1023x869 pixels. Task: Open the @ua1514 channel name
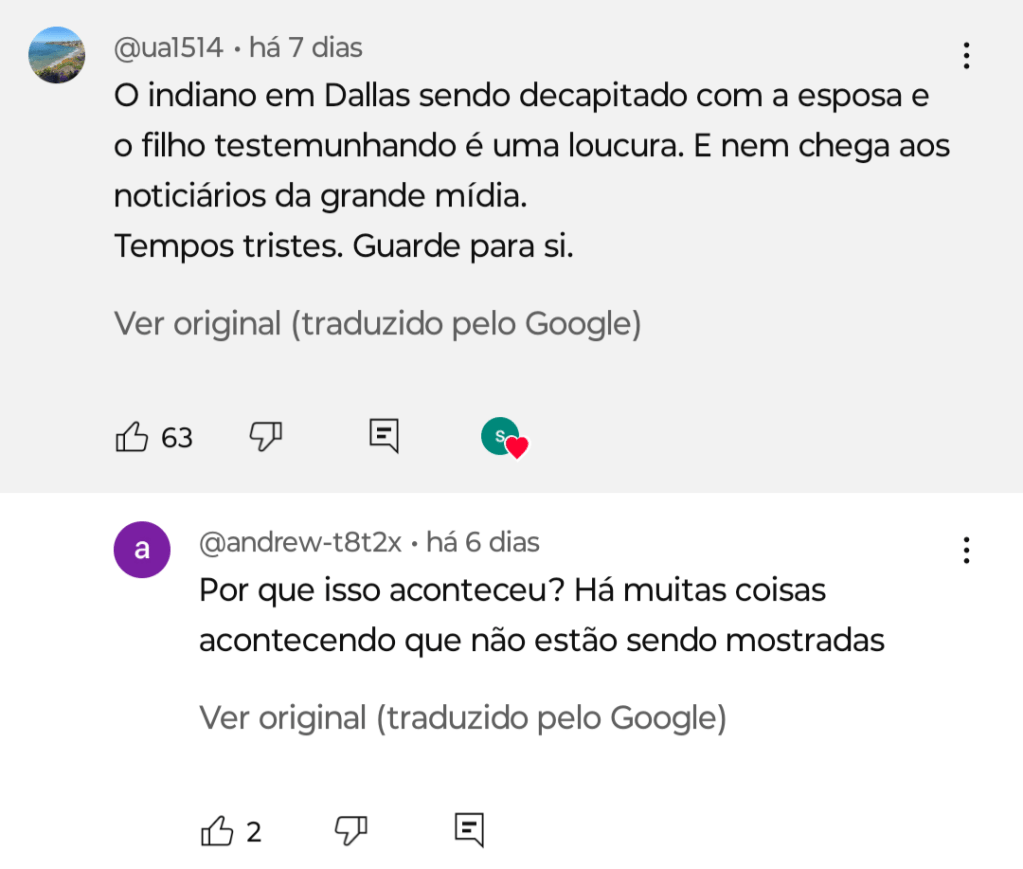(168, 47)
